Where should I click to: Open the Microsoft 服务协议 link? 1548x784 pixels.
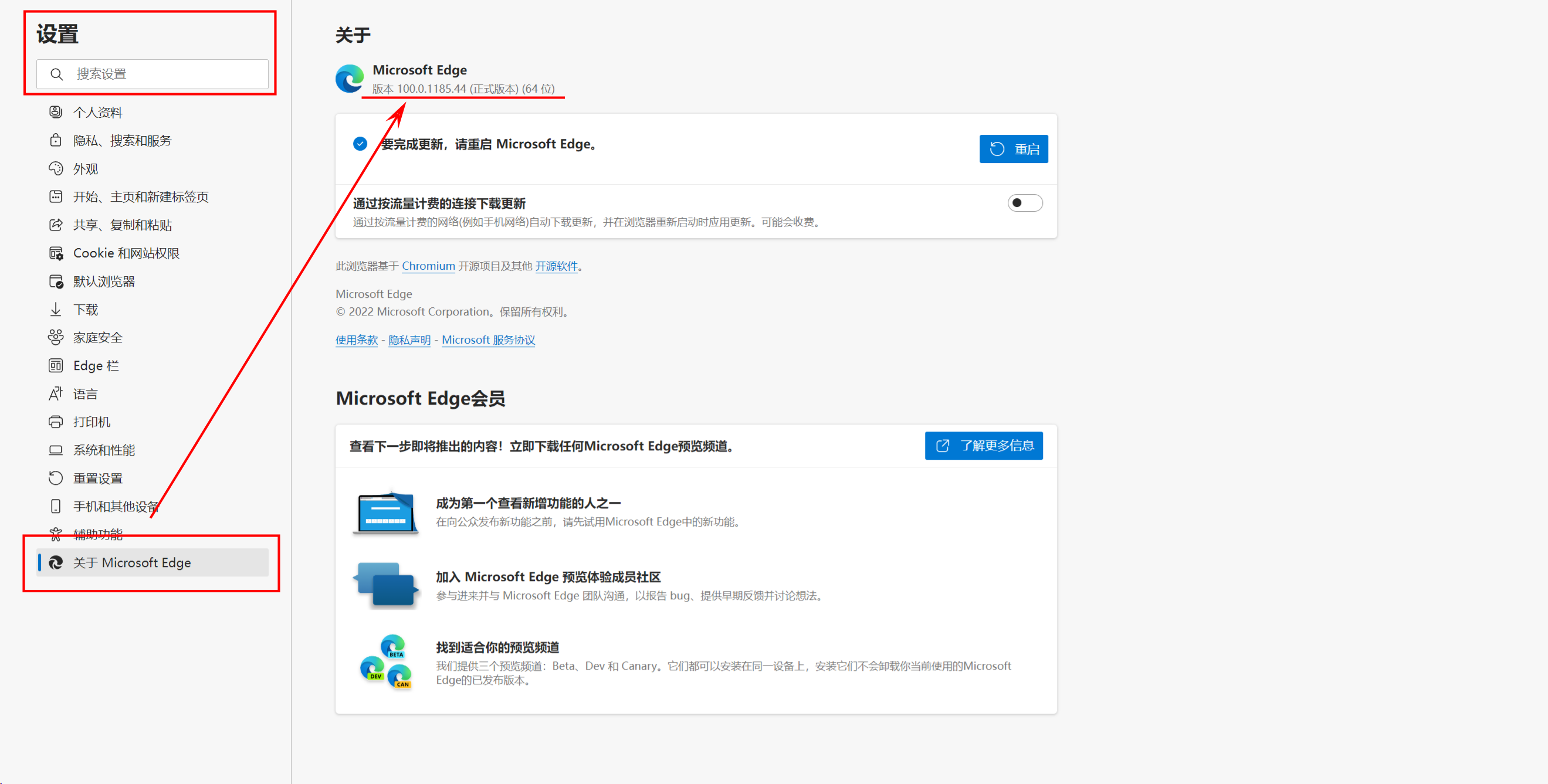488,340
